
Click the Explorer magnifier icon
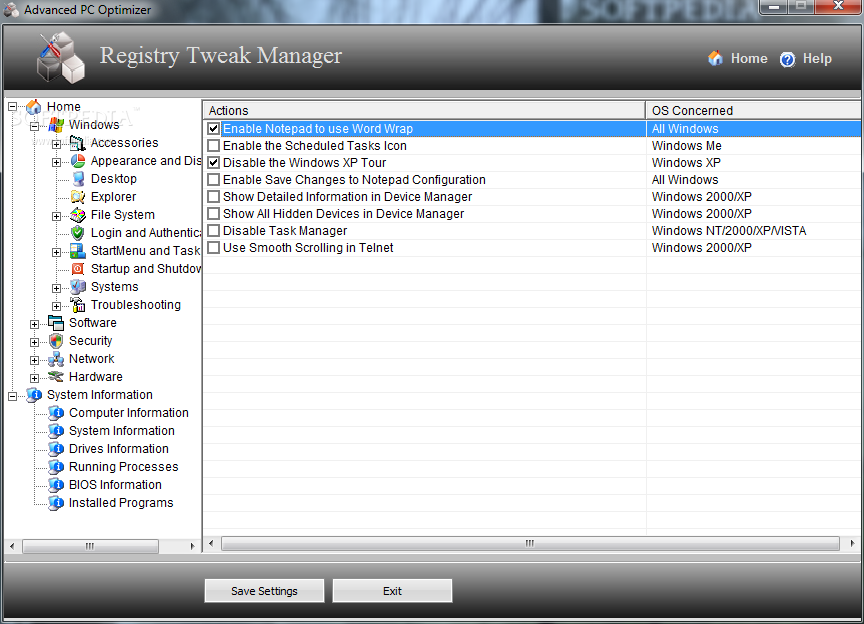(x=78, y=197)
